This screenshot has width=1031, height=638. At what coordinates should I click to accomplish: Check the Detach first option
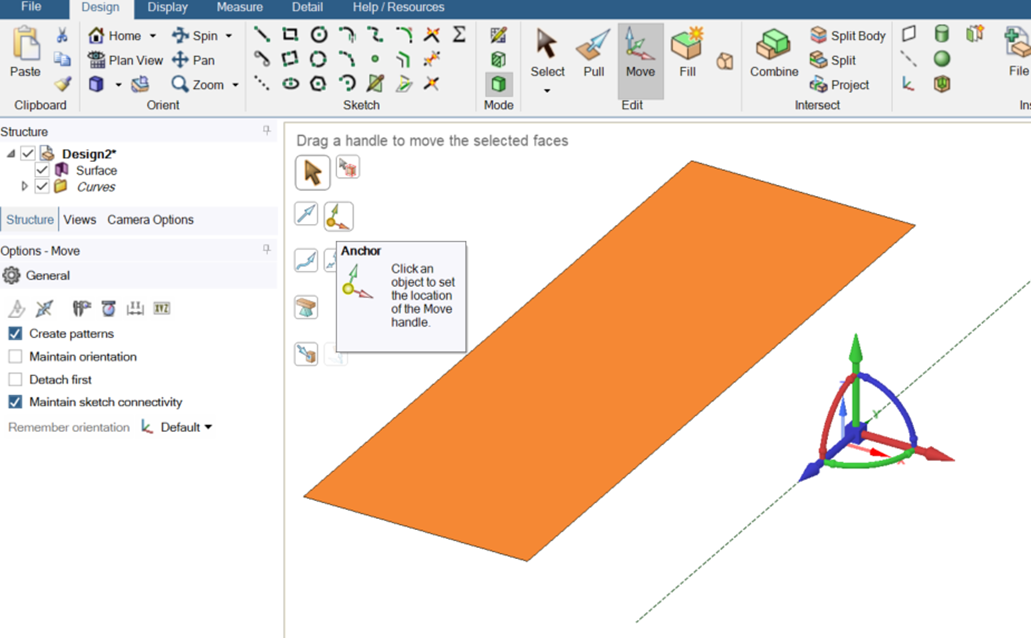click(15, 380)
